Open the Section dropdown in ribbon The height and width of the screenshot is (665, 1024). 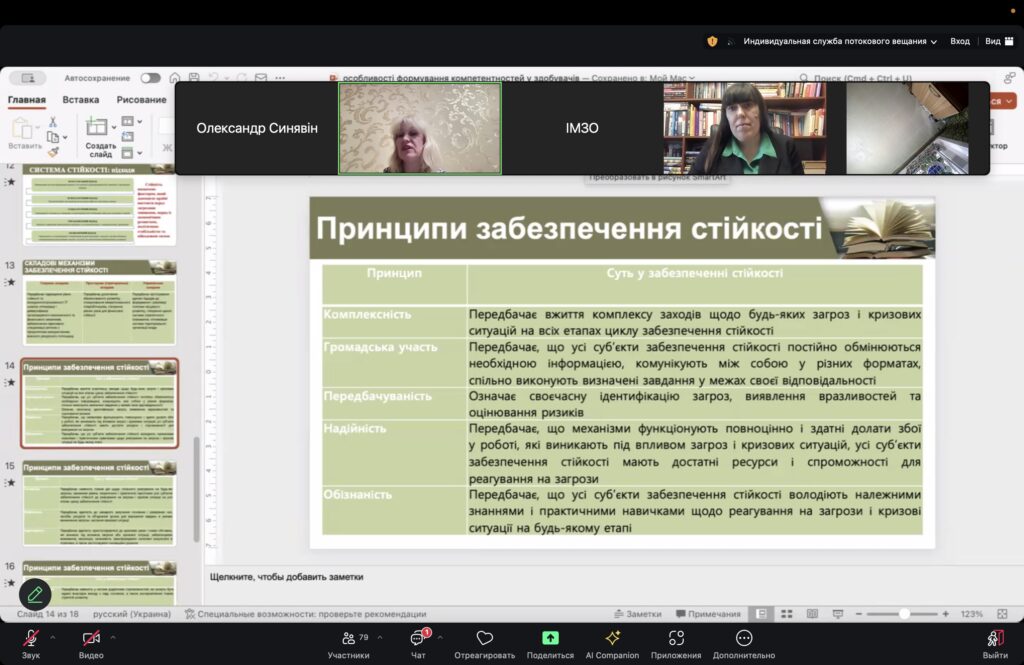click(x=132, y=153)
